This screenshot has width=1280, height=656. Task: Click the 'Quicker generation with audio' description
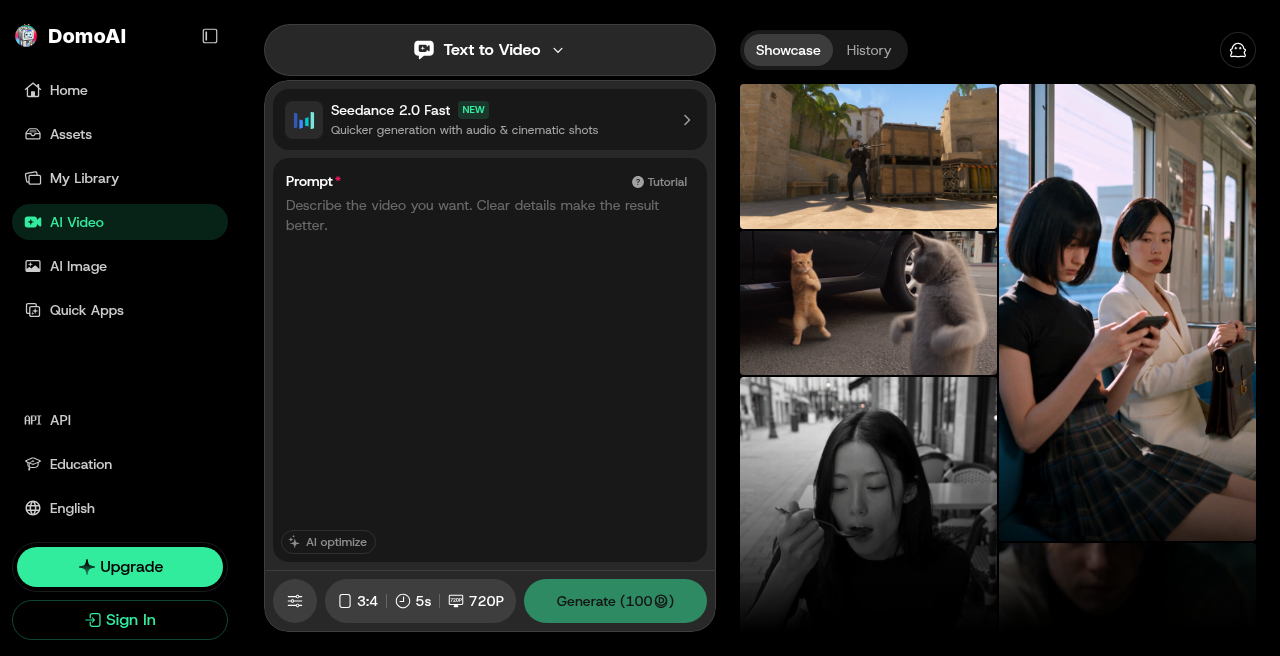click(465, 130)
